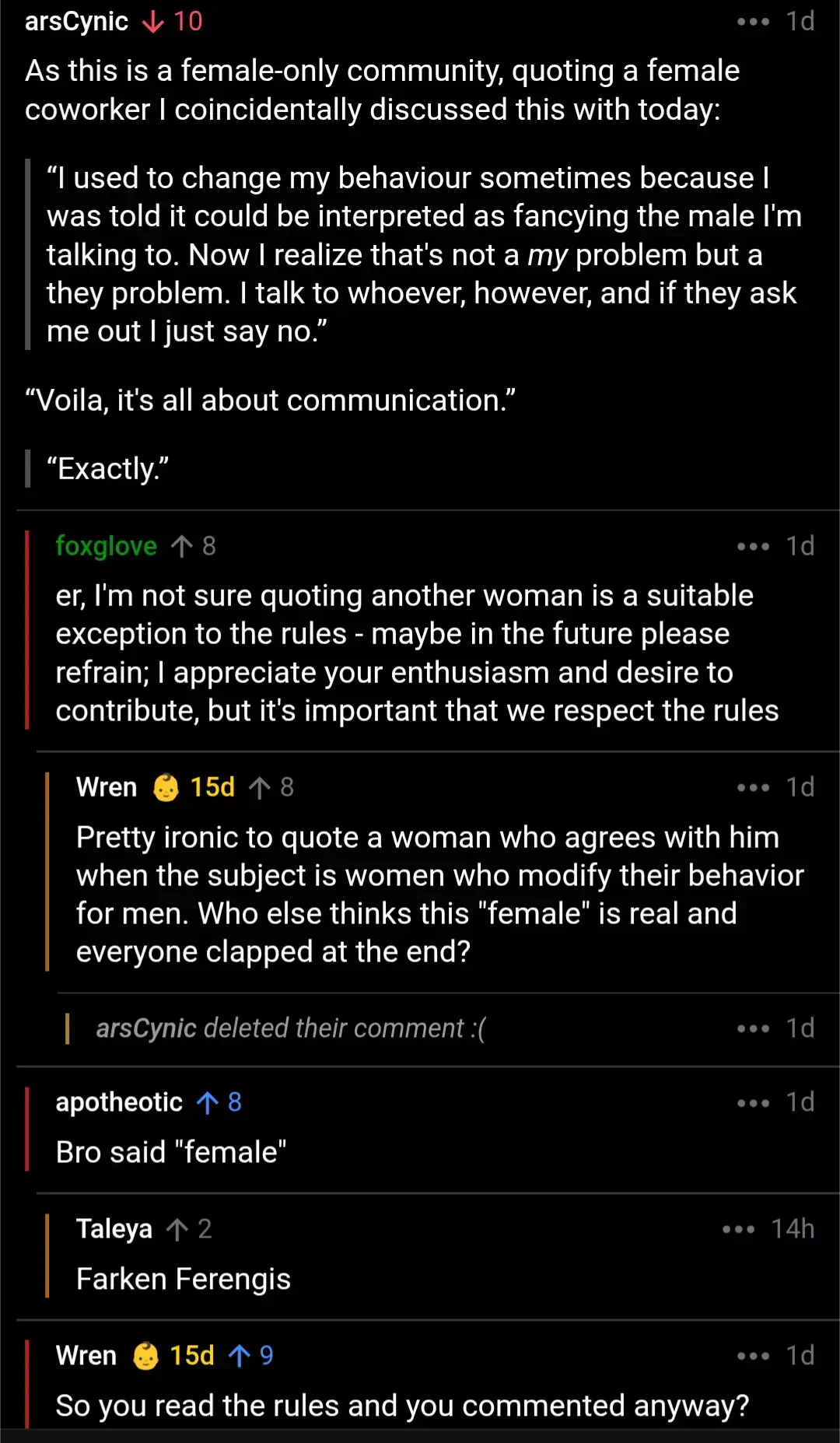Tap baby emoji new-account badge on Wren's reply
840x1443 pixels.
(x=166, y=787)
